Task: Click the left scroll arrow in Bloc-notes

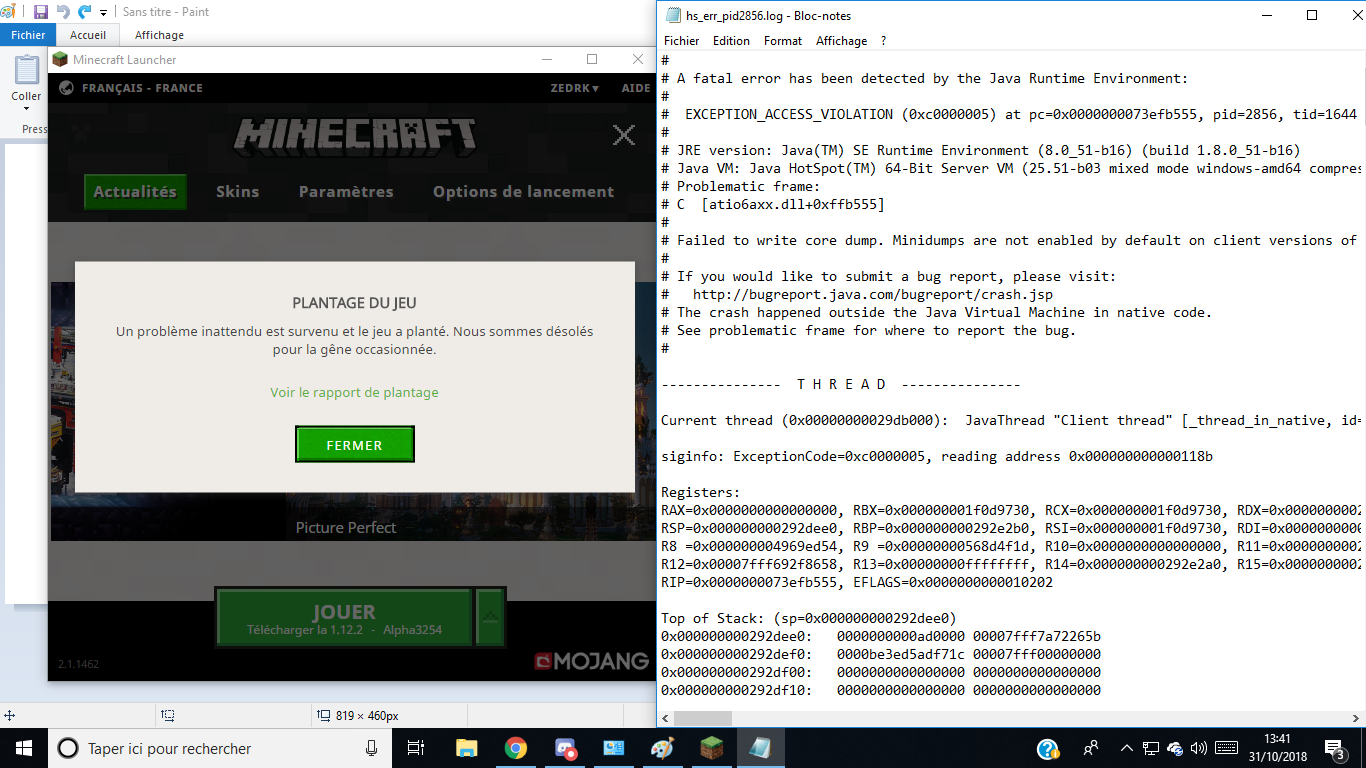Action: (x=666, y=718)
